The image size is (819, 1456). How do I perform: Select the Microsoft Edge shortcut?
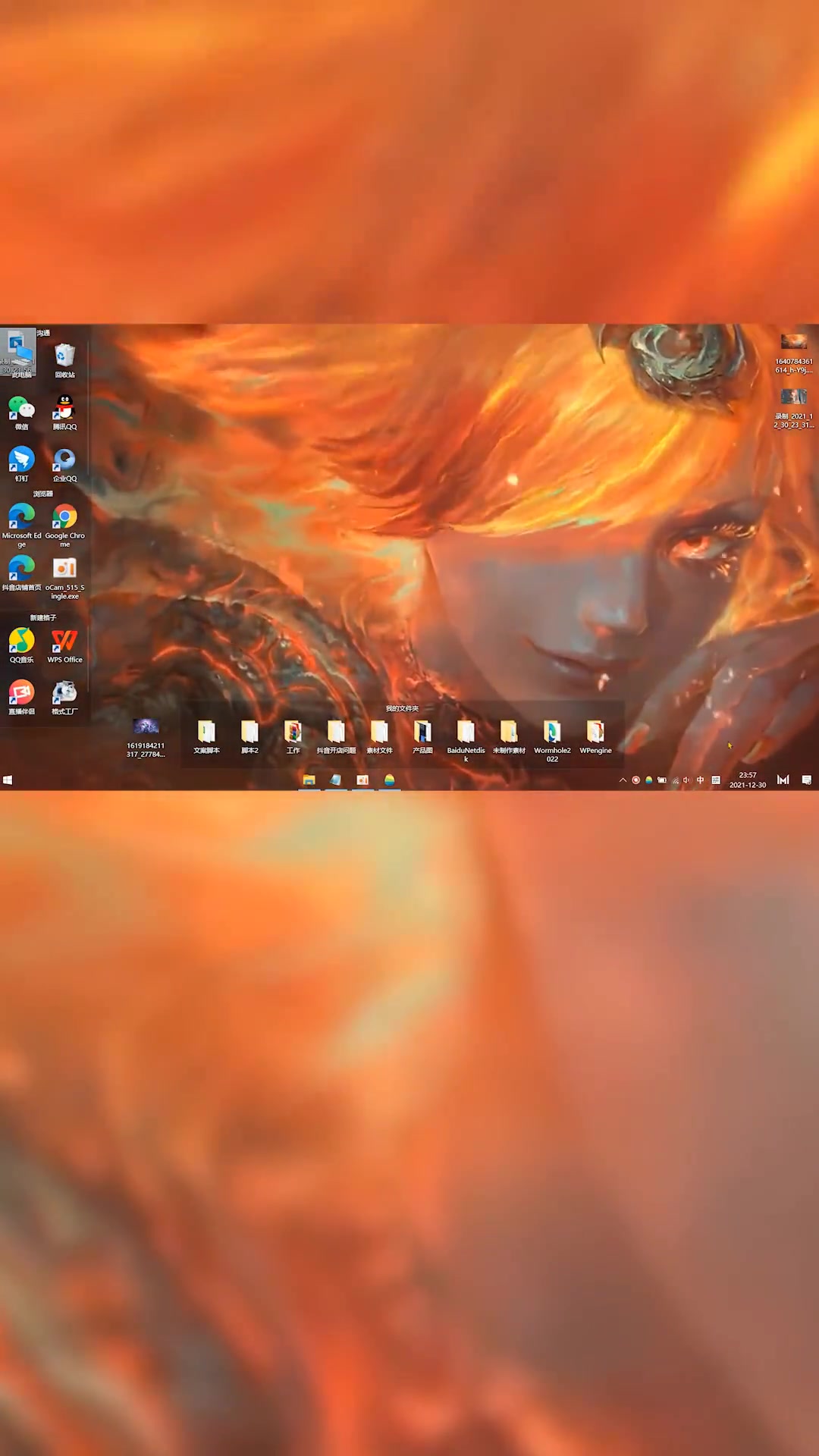click(x=21, y=526)
